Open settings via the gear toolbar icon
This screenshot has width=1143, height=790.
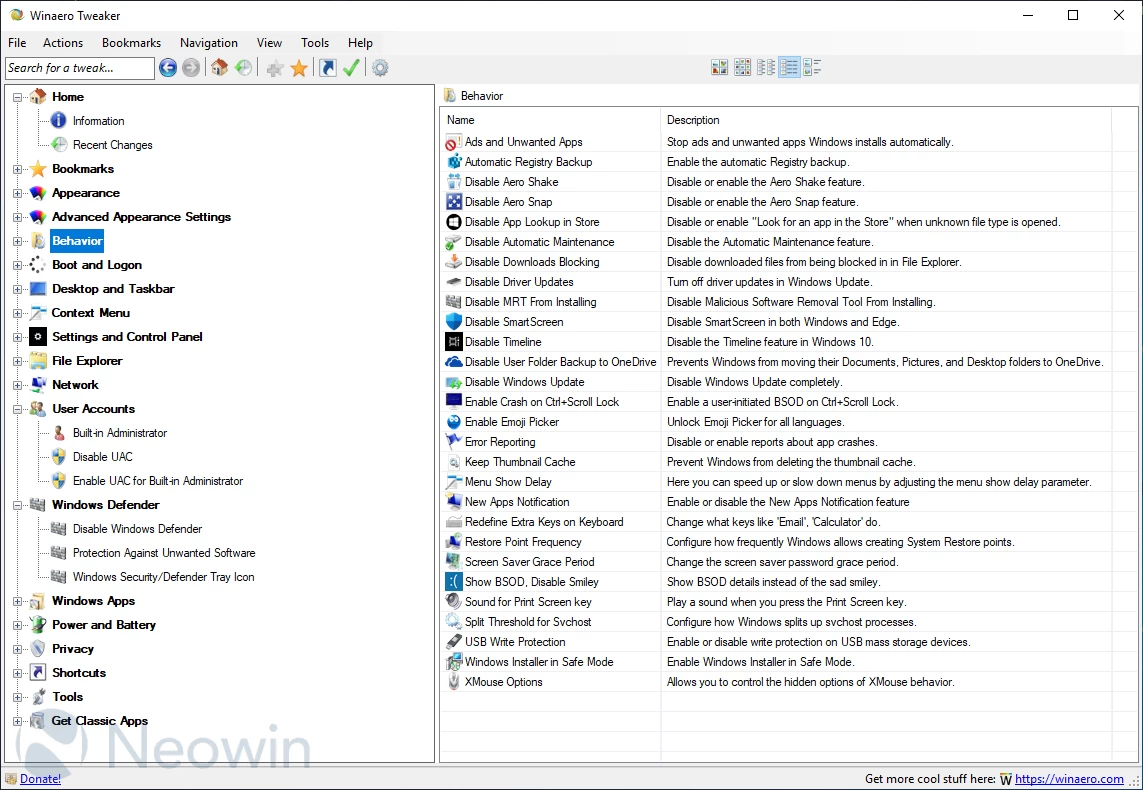tap(380, 68)
